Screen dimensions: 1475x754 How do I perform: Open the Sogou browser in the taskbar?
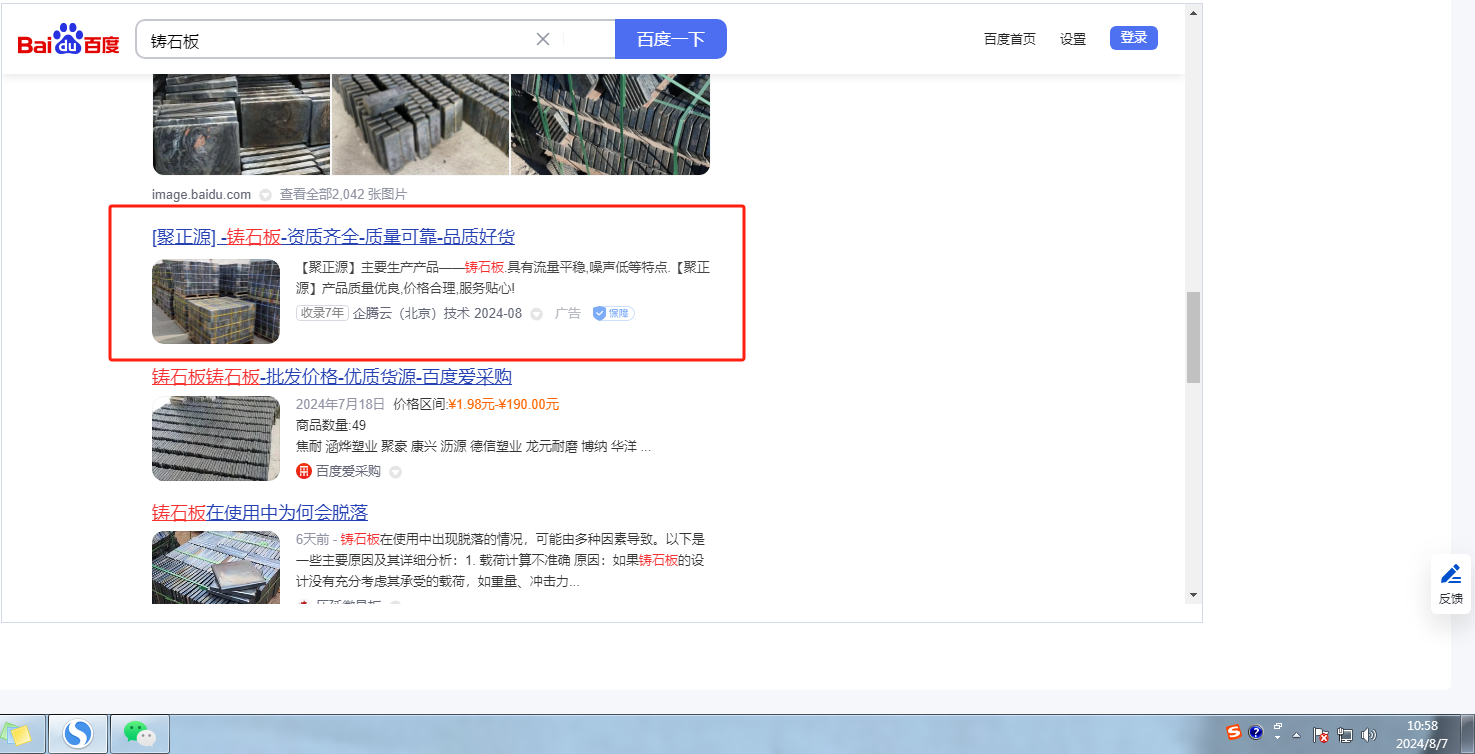[x=78, y=735]
